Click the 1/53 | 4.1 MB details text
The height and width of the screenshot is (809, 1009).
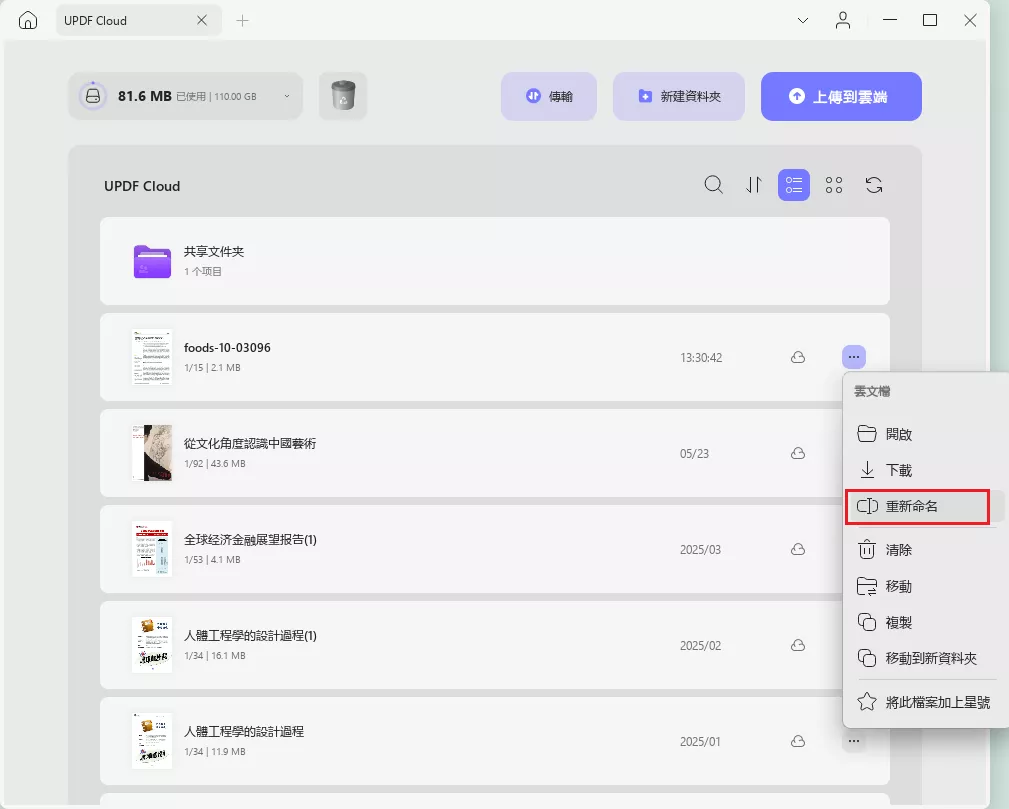coord(212,559)
